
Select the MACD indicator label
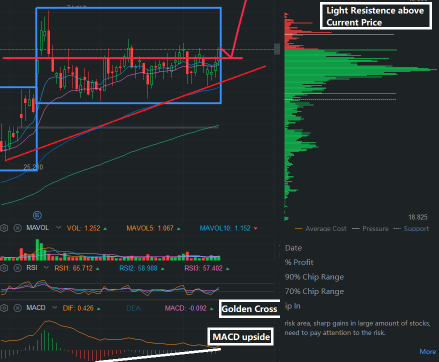pyautogui.click(x=36, y=308)
